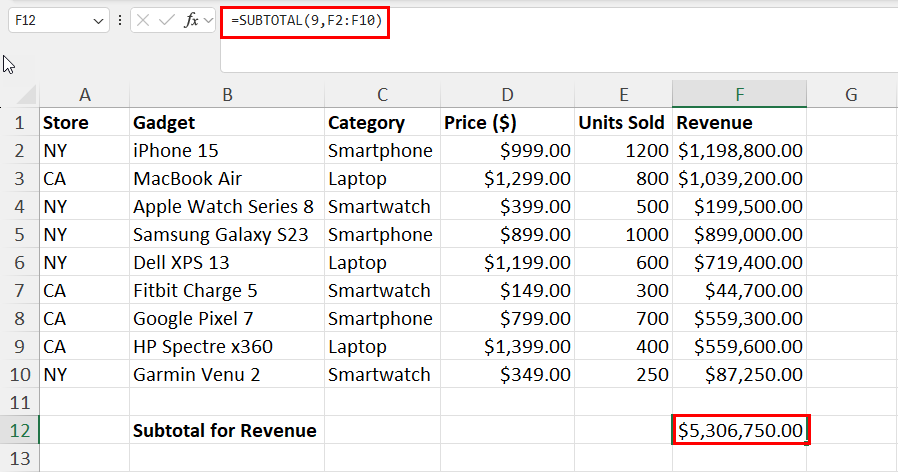
Task: Select row 1 header
Action: point(19,123)
